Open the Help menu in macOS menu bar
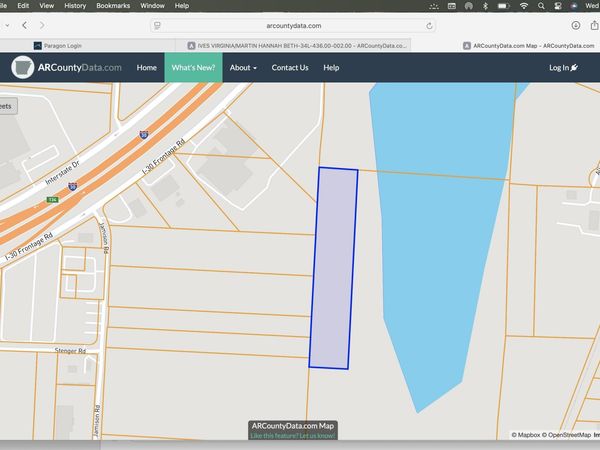The image size is (600, 450). tap(182, 6)
